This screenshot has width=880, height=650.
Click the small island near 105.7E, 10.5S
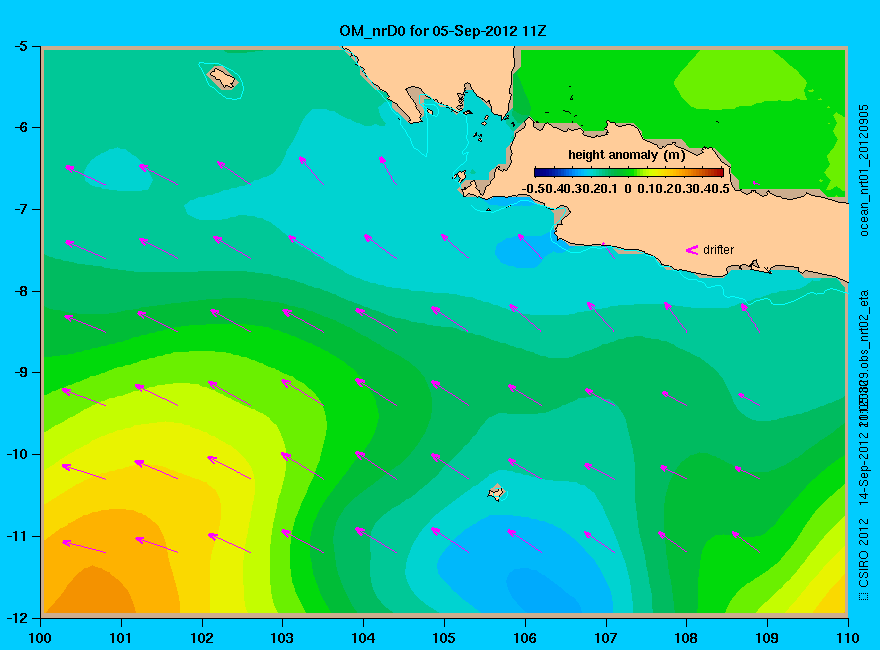[x=497, y=492]
